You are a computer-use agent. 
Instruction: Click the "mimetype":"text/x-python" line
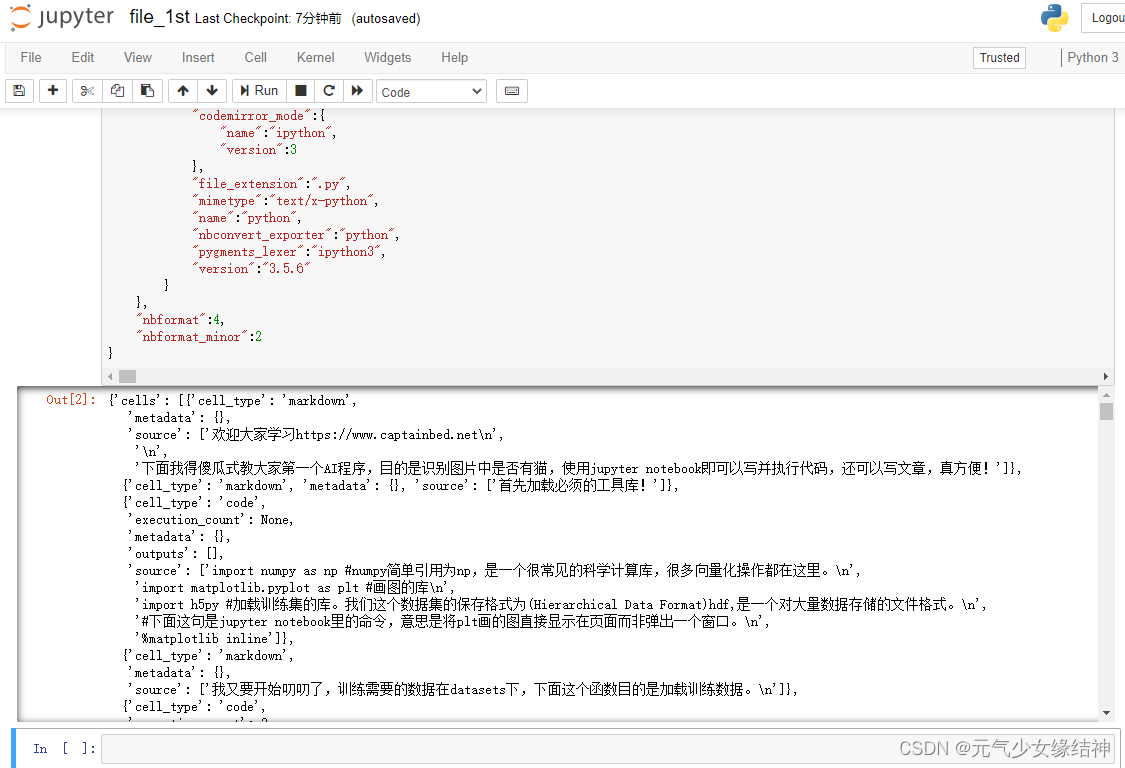click(x=285, y=201)
